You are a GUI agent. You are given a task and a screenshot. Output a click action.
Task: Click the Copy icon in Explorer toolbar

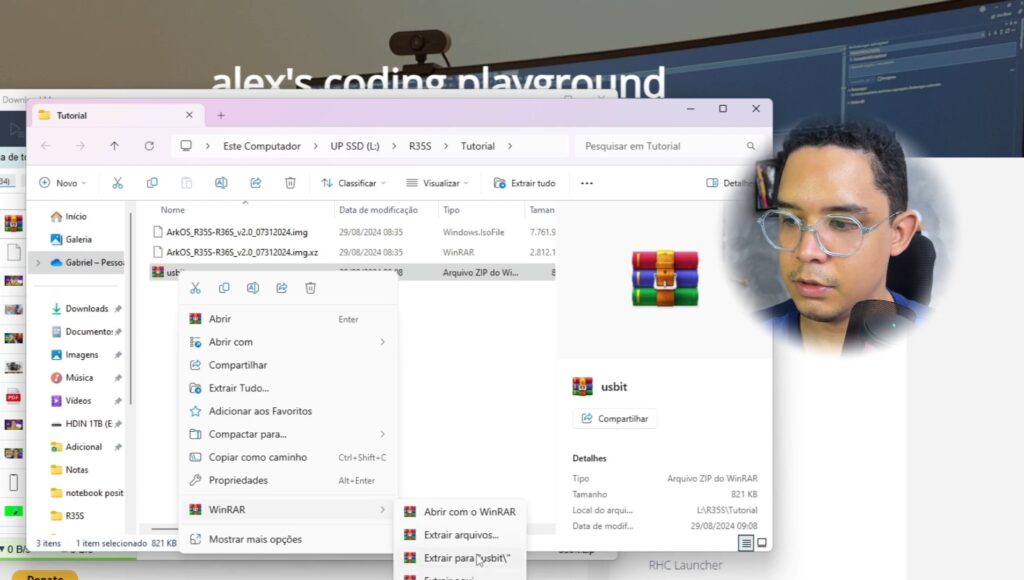(152, 183)
